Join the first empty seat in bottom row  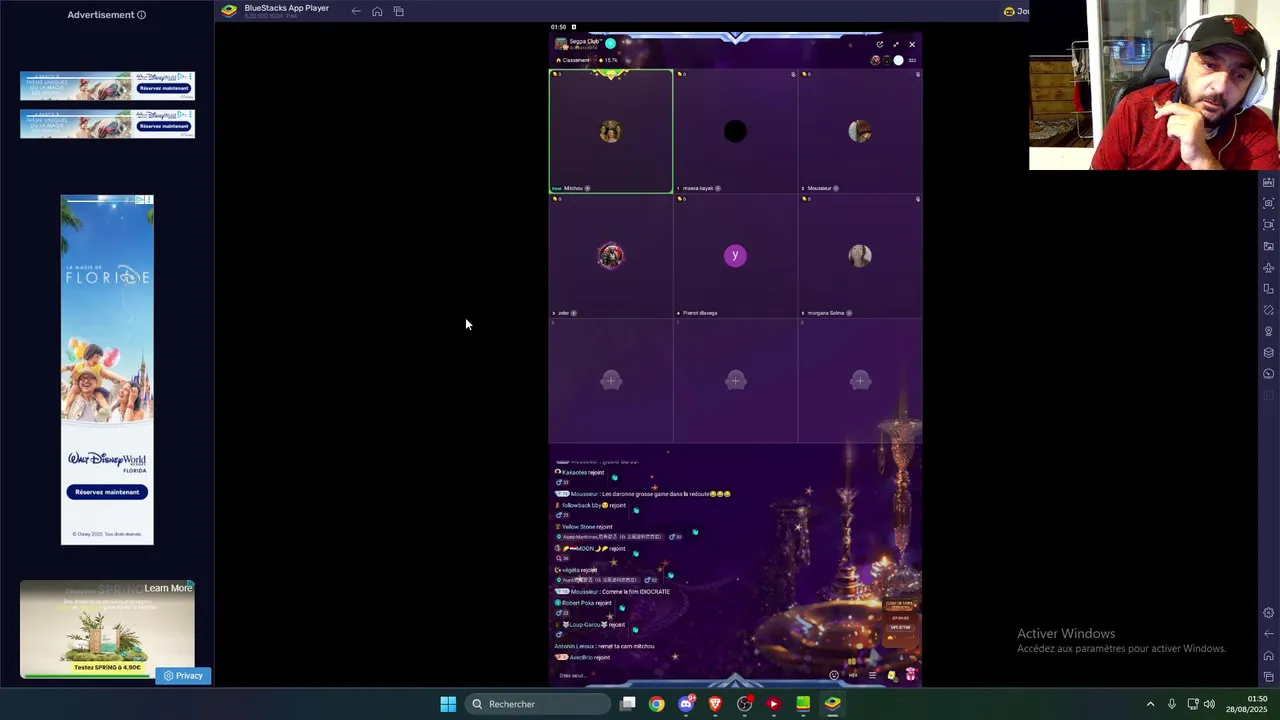[x=611, y=381]
